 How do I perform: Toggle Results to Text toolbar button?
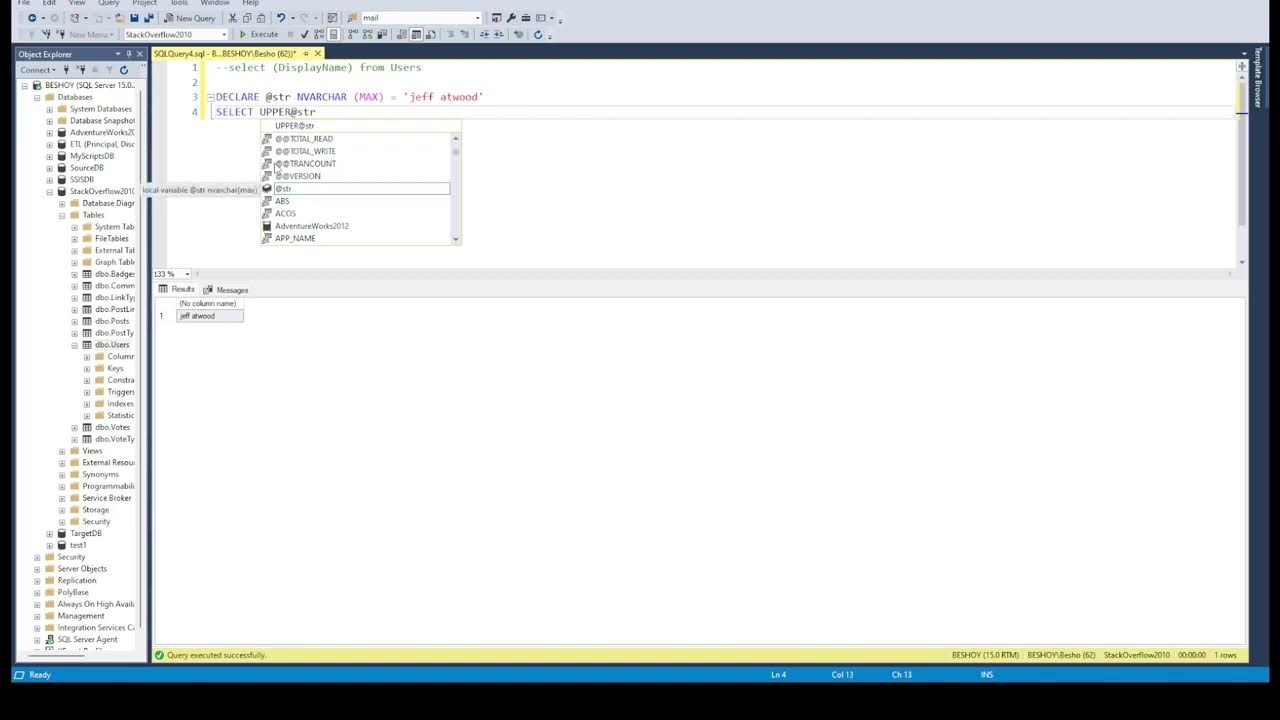coord(403,34)
